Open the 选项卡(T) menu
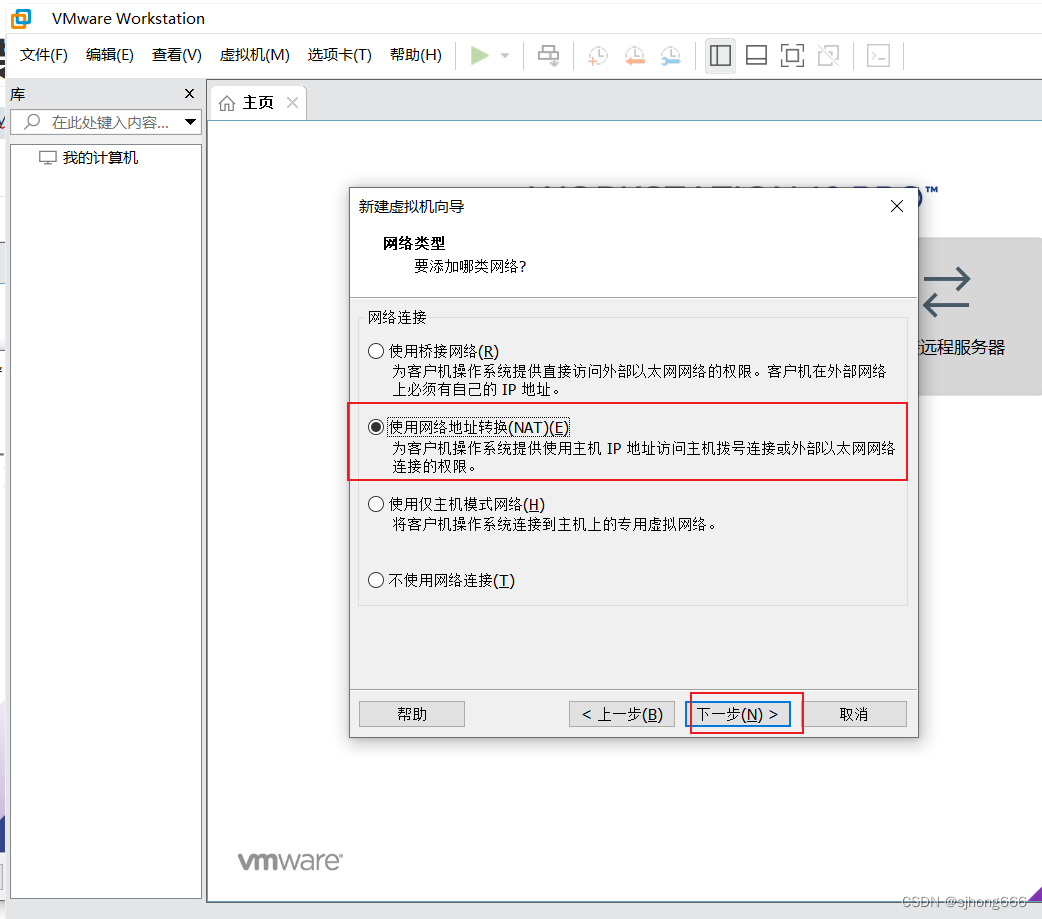 (340, 54)
